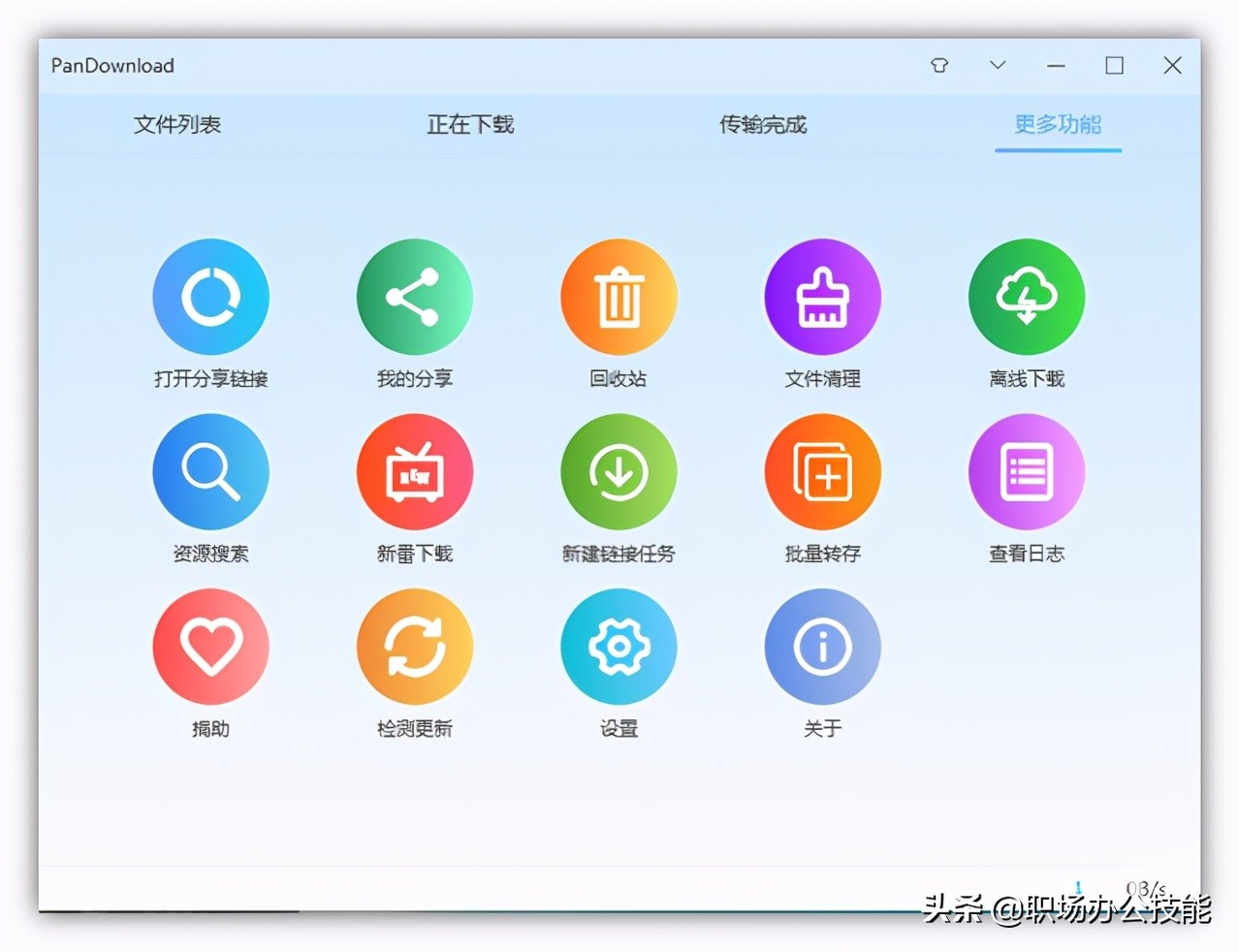Open the 离线下载 offline download feature
This screenshot has width=1239, height=952.
tap(1026, 297)
